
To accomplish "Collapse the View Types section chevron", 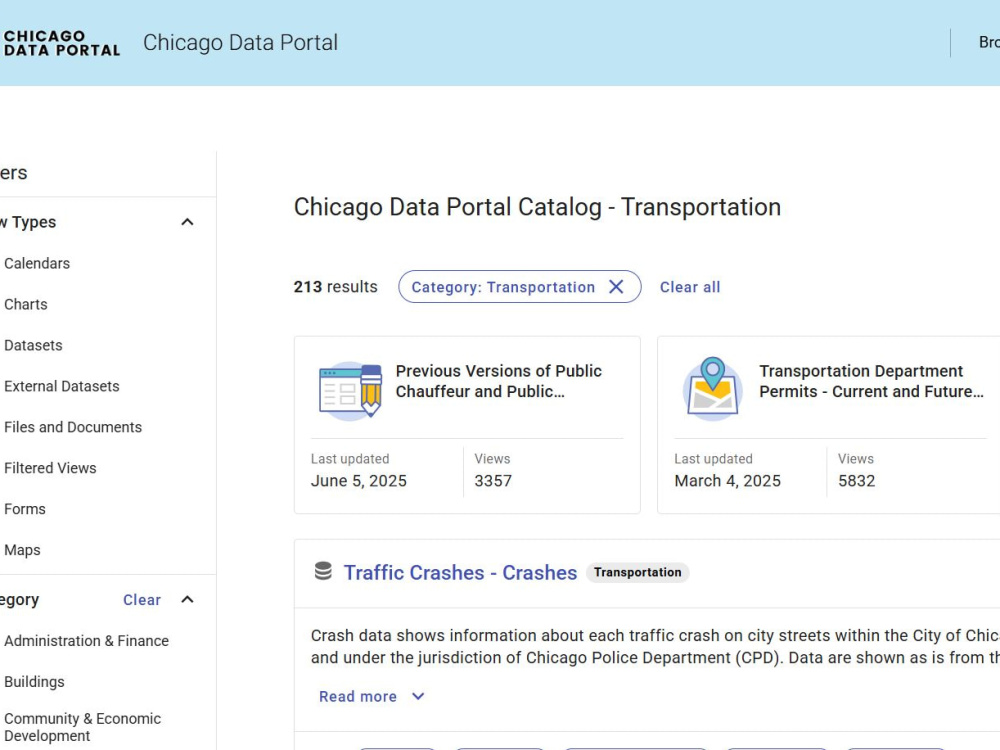I will 187,222.
